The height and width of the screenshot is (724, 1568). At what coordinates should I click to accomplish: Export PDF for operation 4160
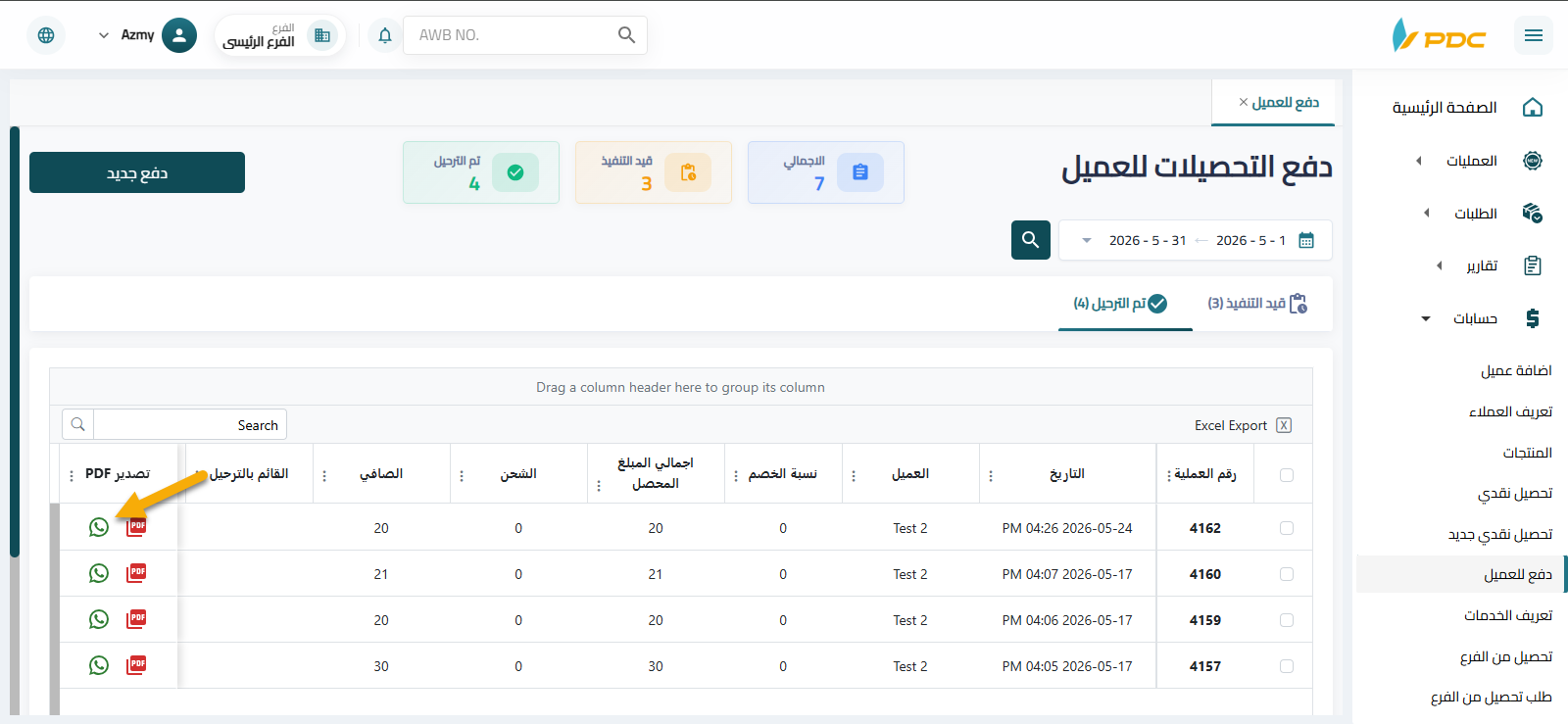tap(136, 573)
